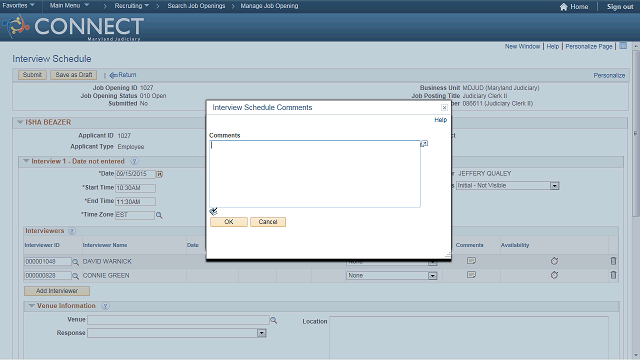Look up Time Zone with magnifier icon
The width and height of the screenshot is (640, 360).
(x=159, y=215)
